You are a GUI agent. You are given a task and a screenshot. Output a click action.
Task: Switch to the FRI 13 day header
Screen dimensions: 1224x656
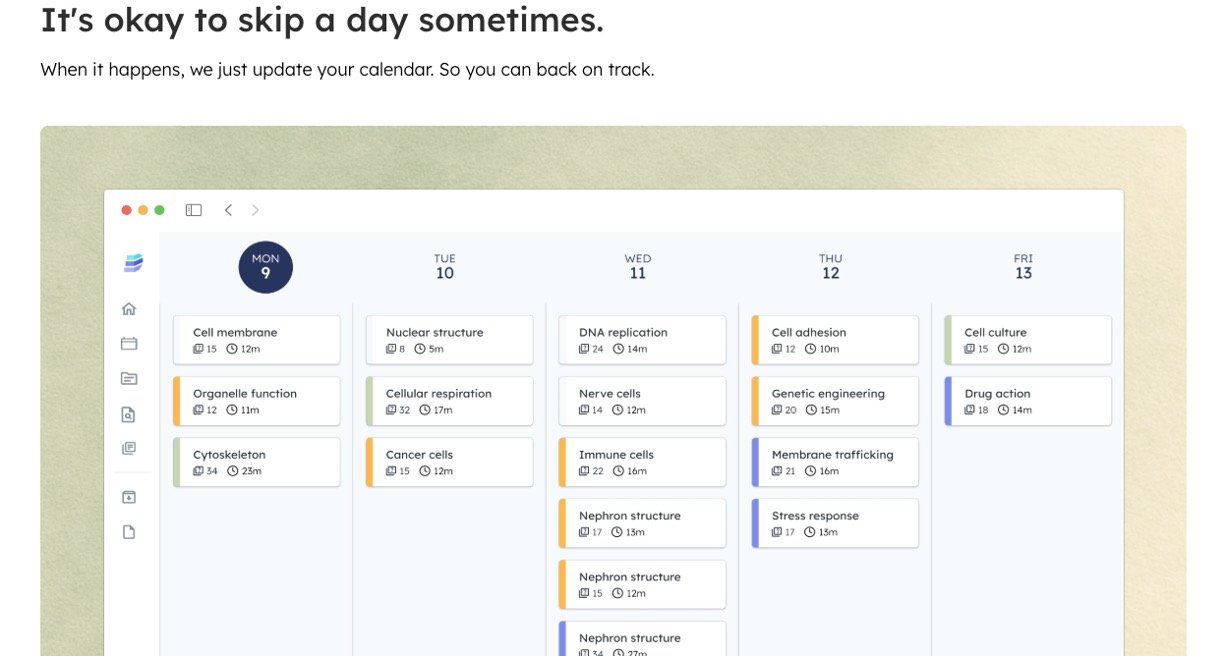pos(1023,267)
